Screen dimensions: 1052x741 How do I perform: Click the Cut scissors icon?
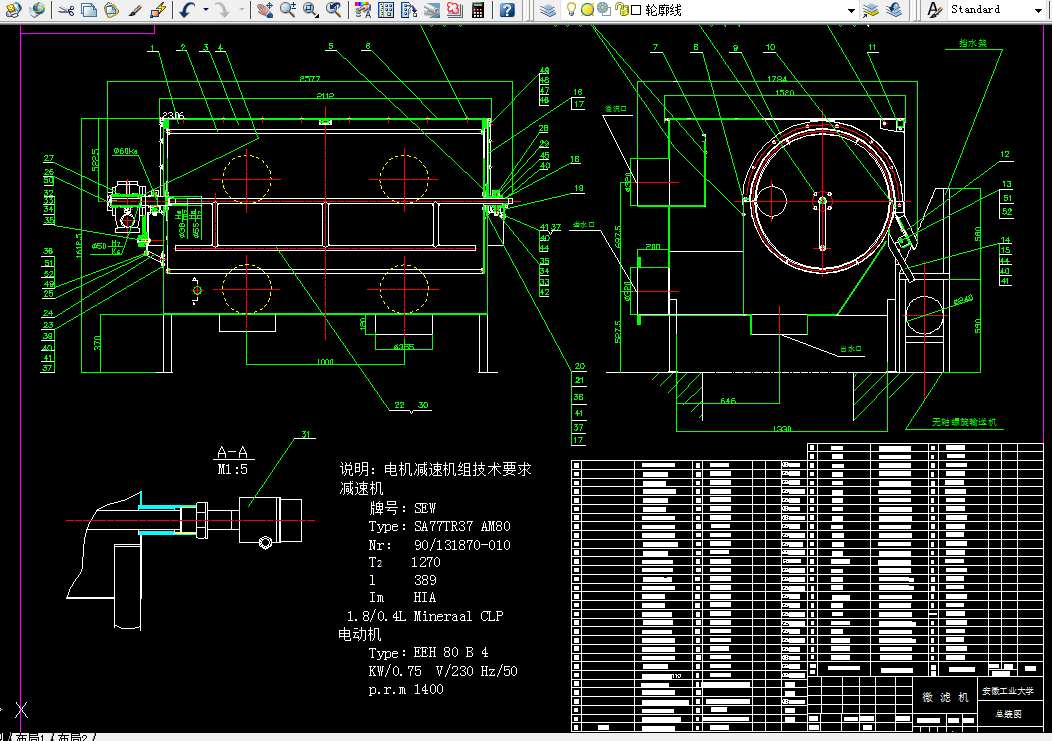[65, 9]
